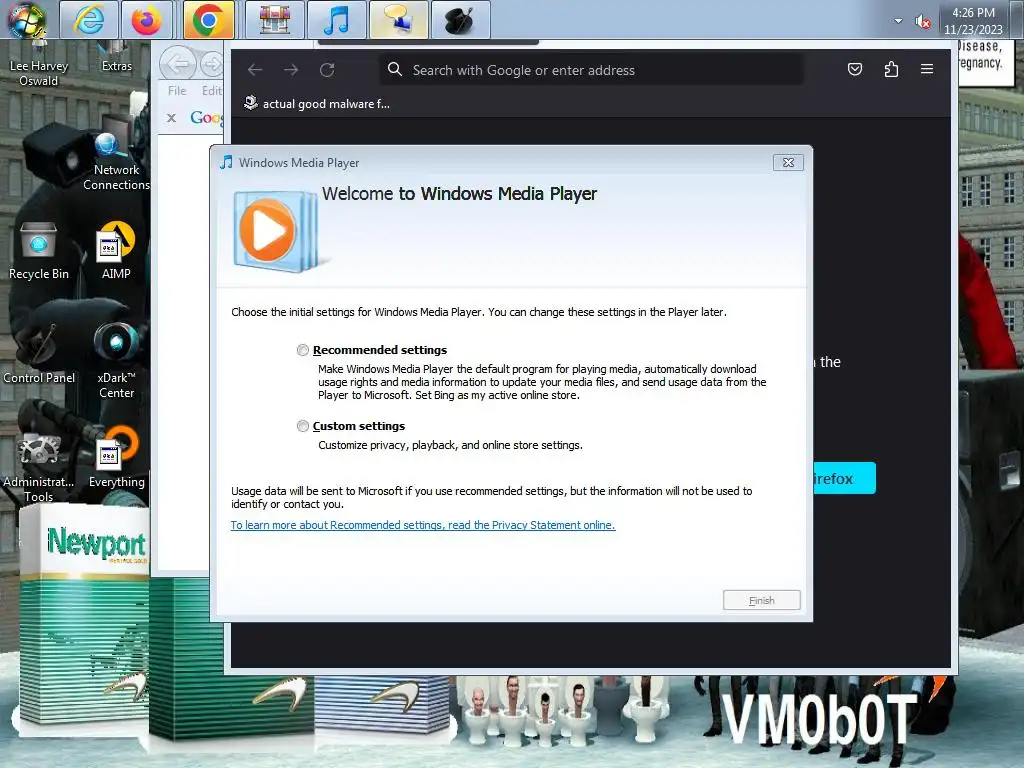The width and height of the screenshot is (1024, 768).
Task: Go forward in the Firefox window
Action: click(291, 69)
